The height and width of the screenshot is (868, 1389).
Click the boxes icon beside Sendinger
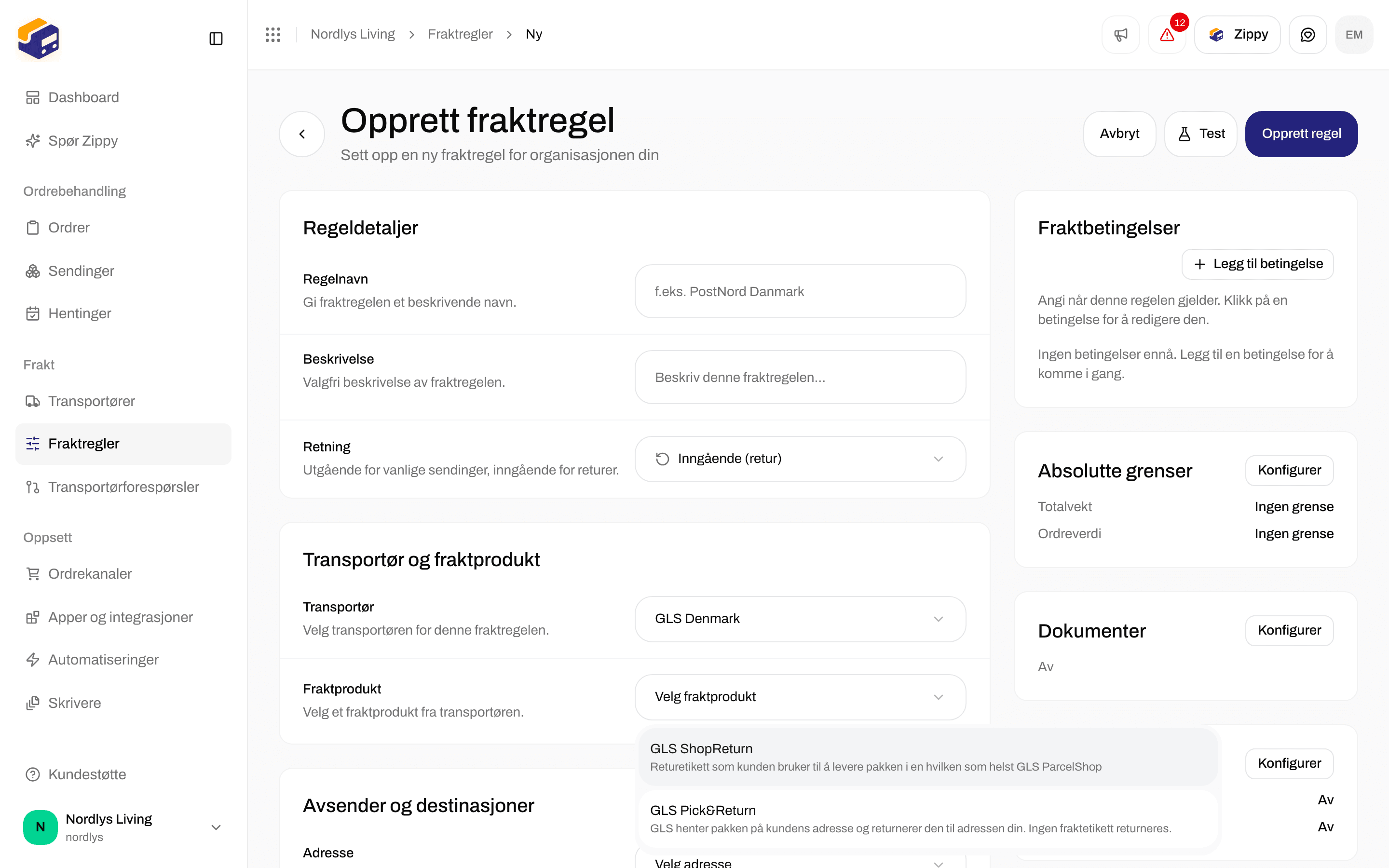pos(33,271)
